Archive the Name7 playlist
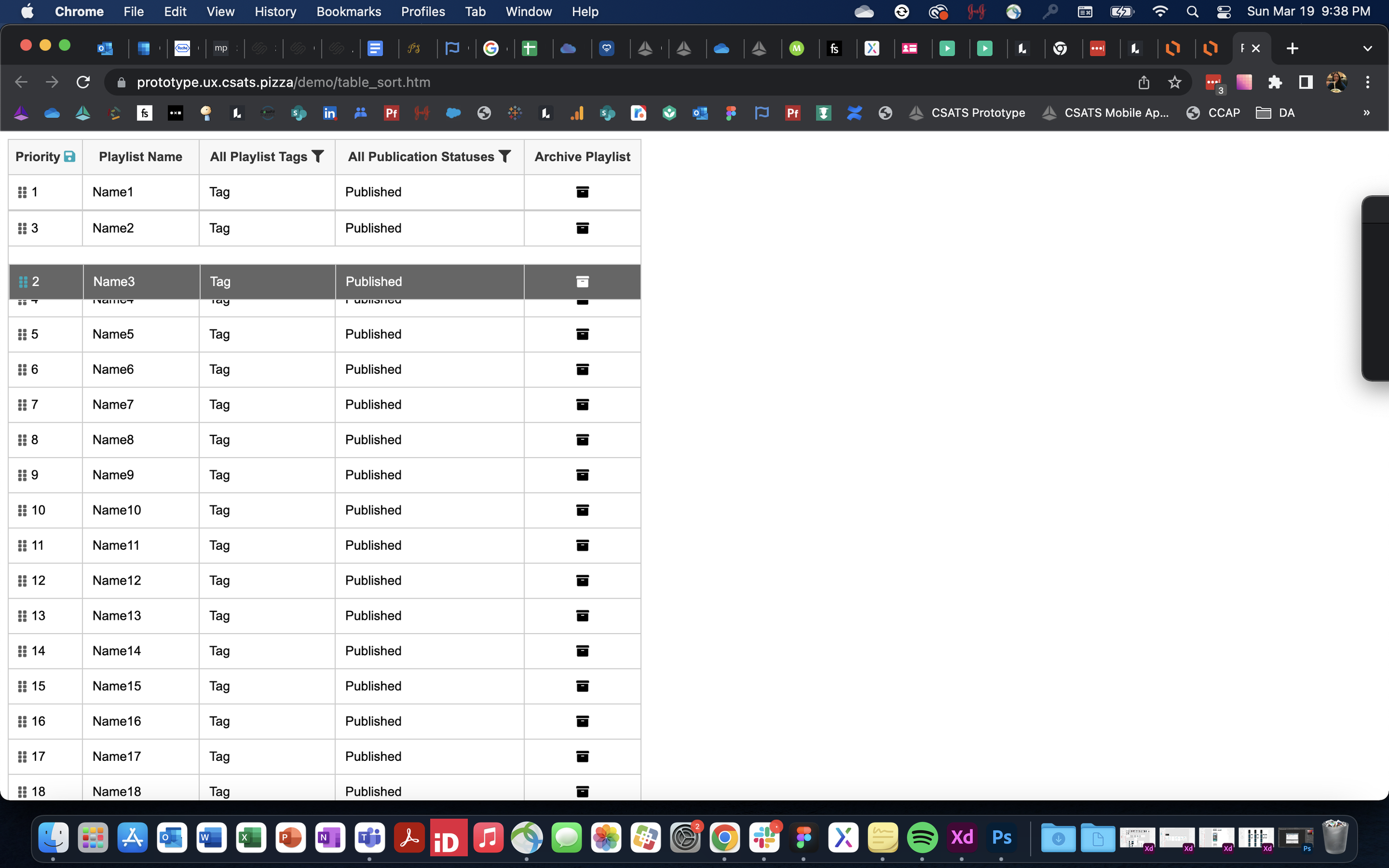 pyautogui.click(x=582, y=405)
